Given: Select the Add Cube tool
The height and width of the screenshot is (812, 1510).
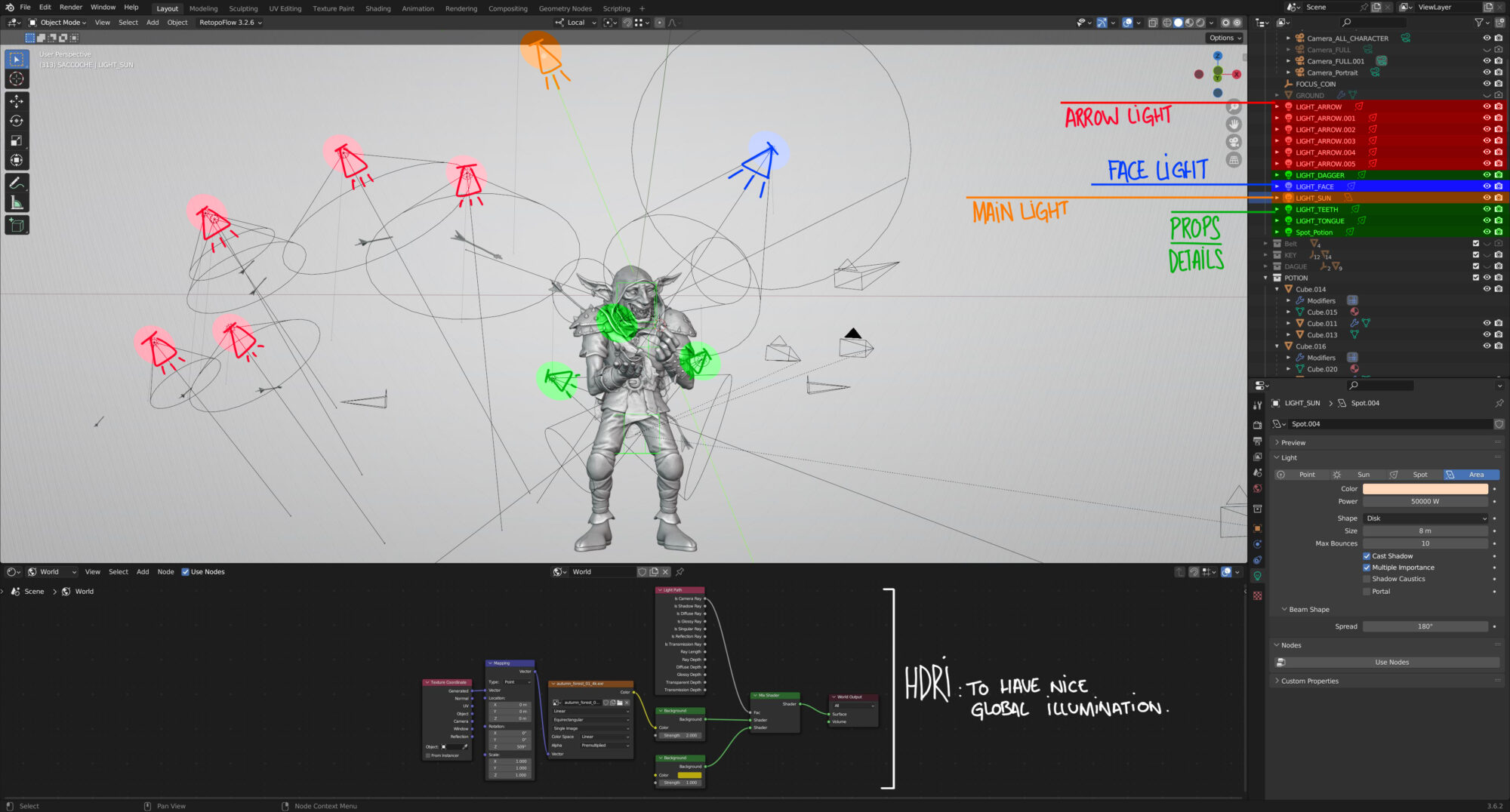Looking at the screenshot, I should tap(17, 225).
